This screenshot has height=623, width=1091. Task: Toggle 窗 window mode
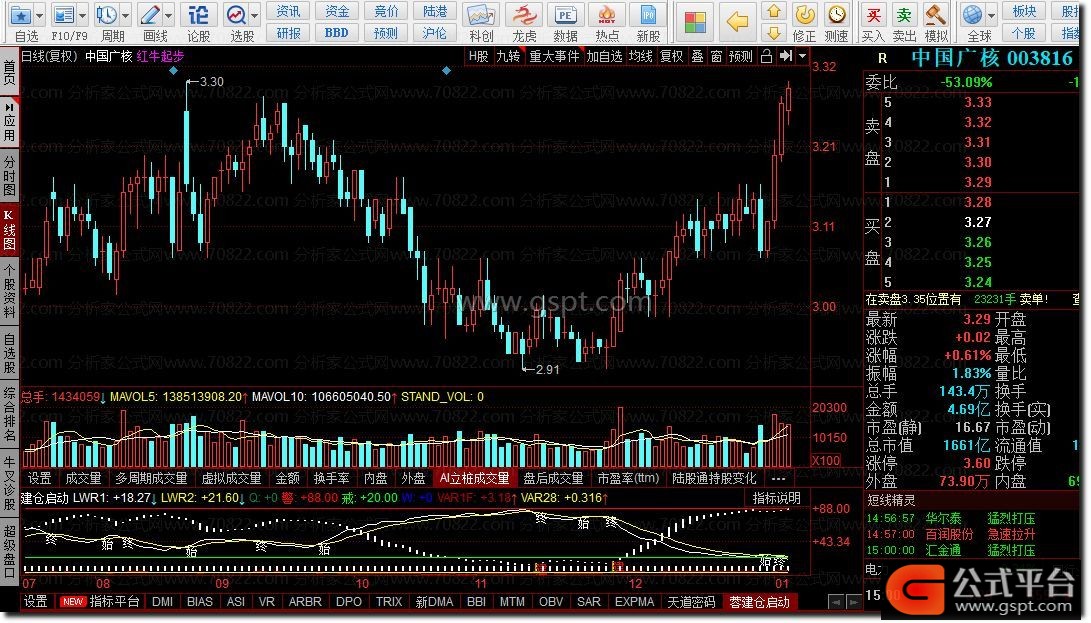pyautogui.click(x=717, y=56)
